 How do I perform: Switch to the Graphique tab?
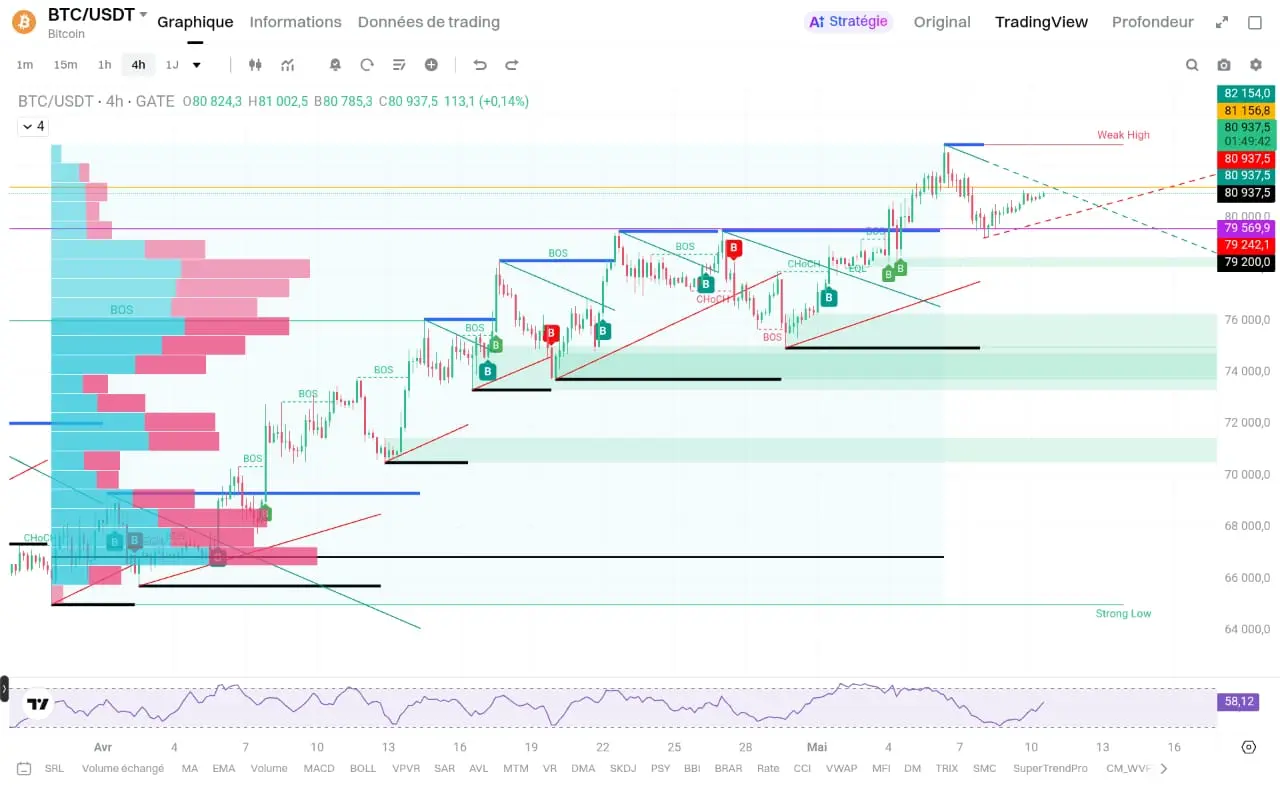tap(195, 22)
